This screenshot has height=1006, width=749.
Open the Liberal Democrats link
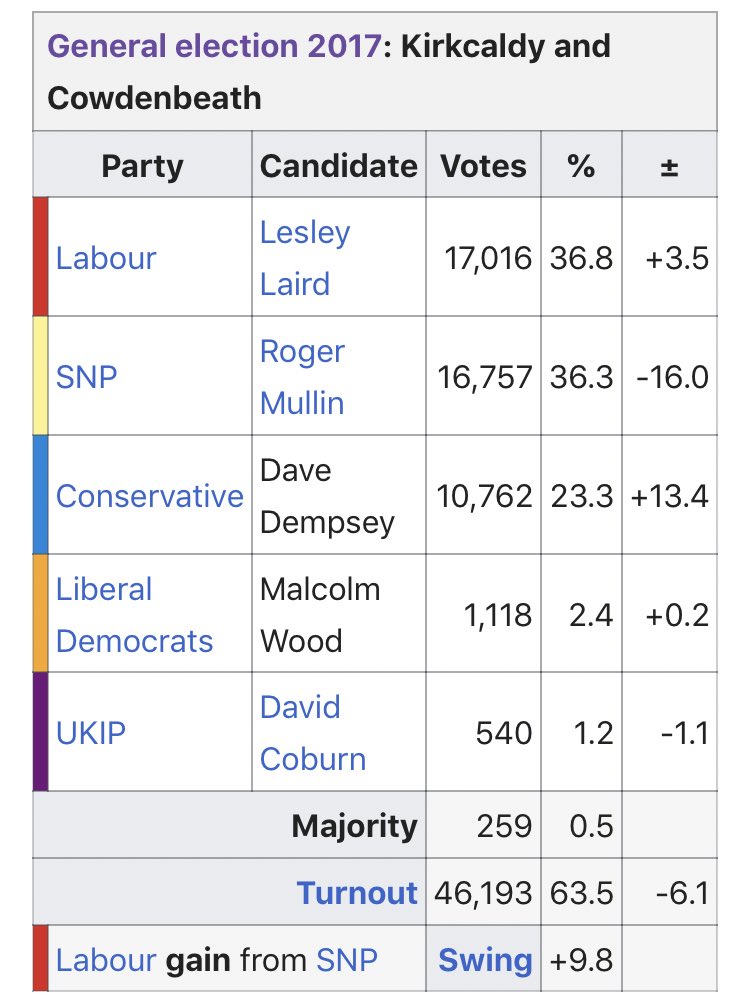[x=134, y=615]
